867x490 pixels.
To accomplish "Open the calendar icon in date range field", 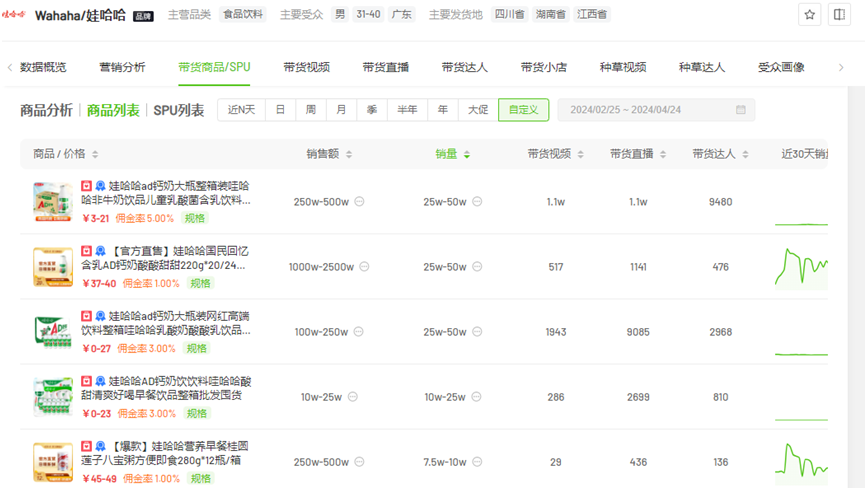I will point(740,110).
